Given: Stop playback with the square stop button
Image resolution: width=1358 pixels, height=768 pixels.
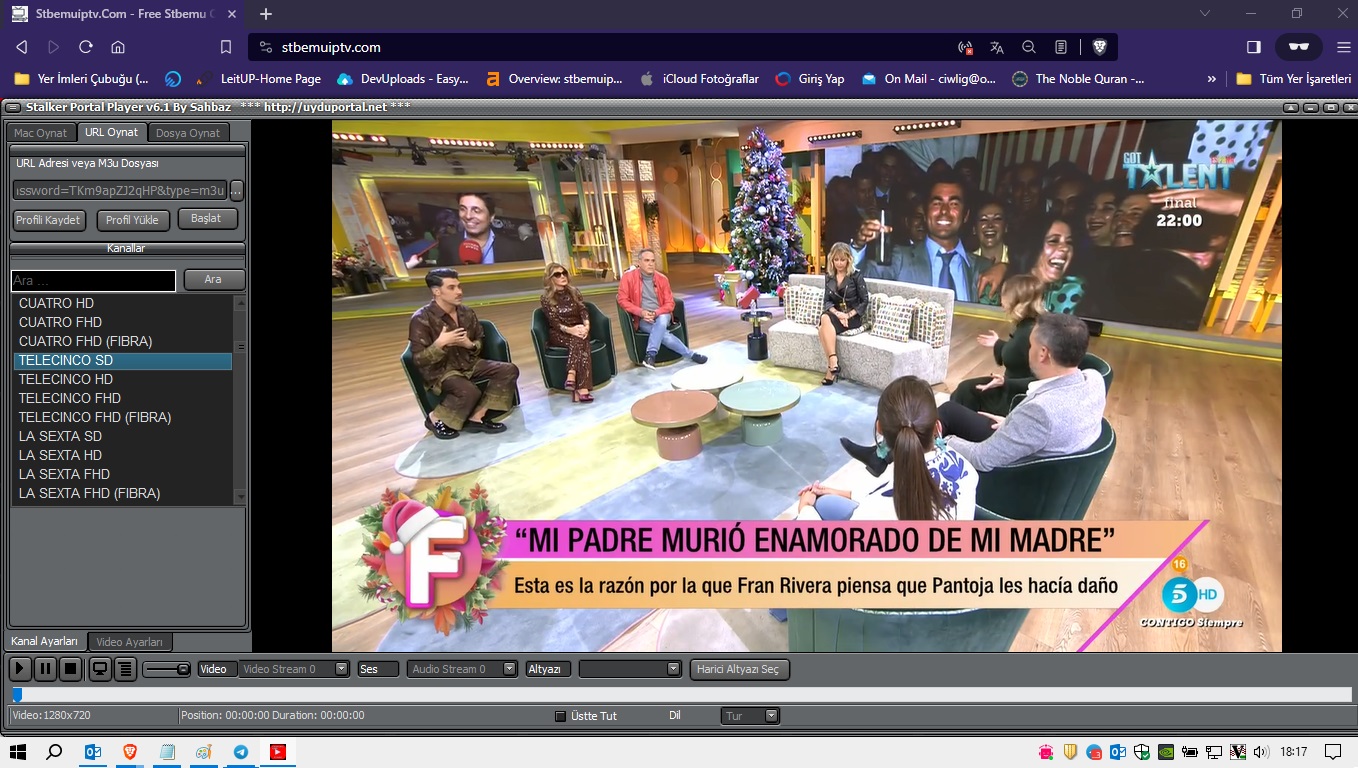Looking at the screenshot, I should (70, 669).
